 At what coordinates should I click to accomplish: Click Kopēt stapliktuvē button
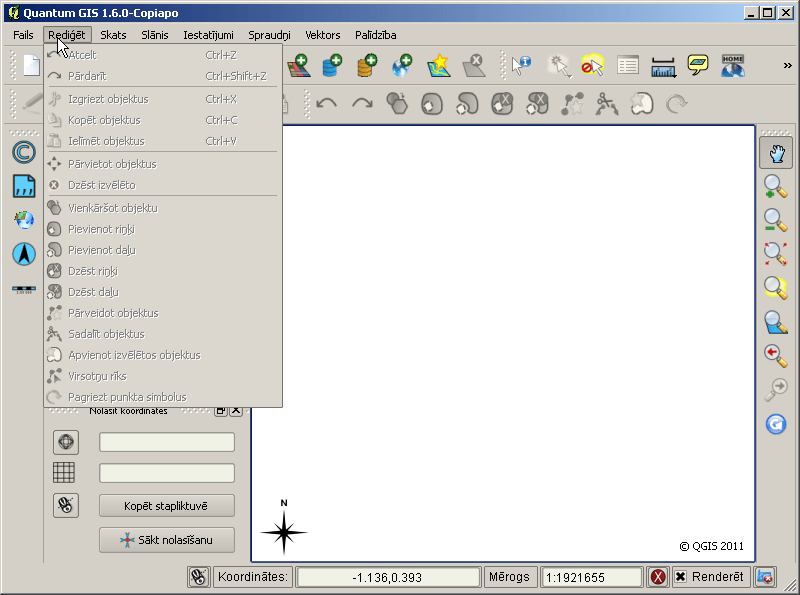pyautogui.click(x=167, y=506)
